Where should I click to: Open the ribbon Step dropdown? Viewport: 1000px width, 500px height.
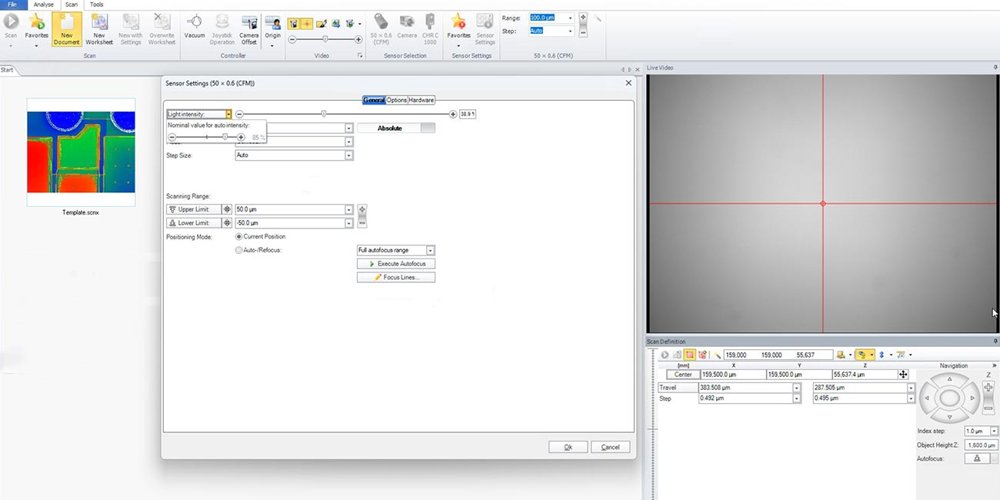pyautogui.click(x=570, y=31)
